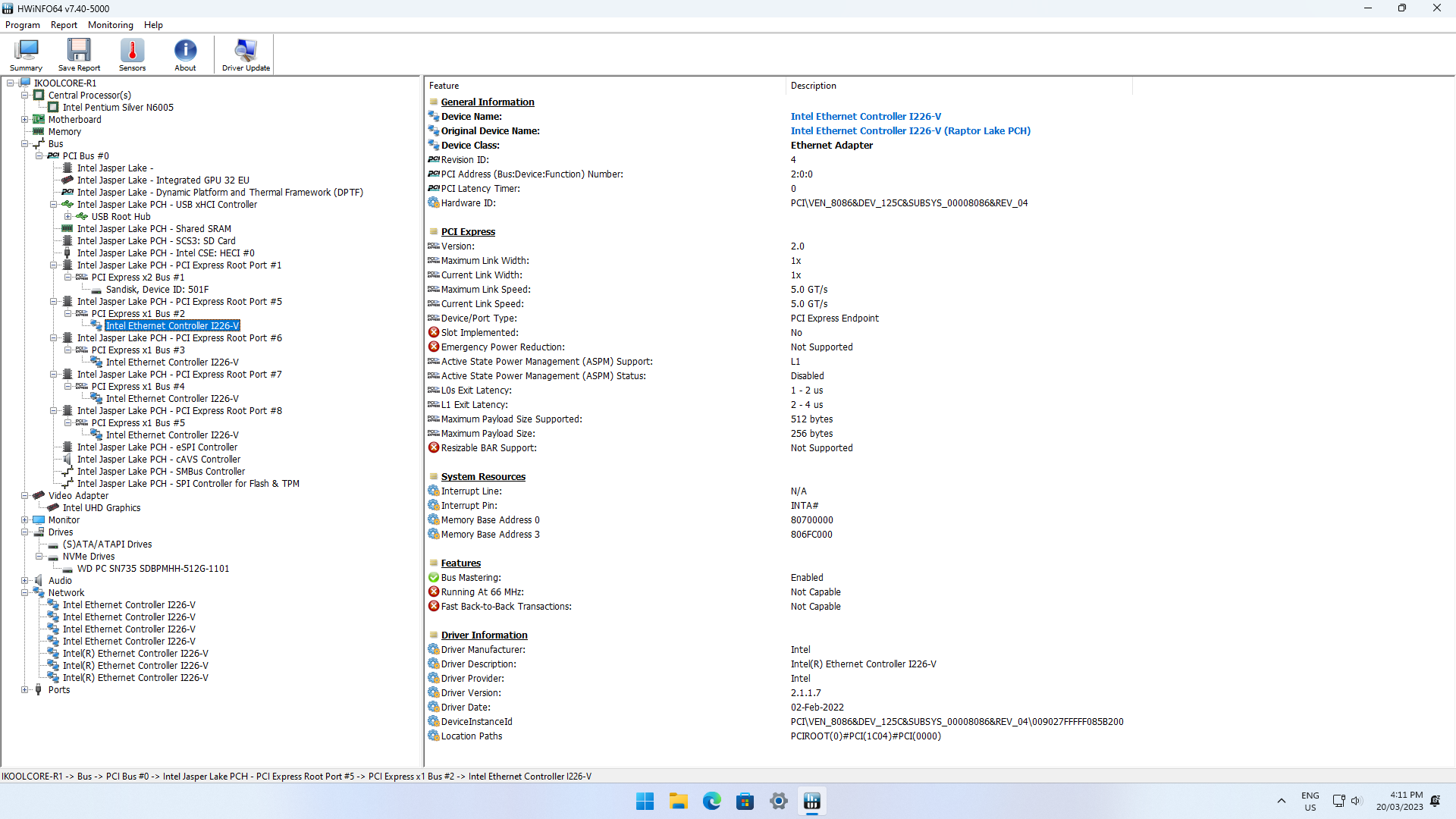Viewport: 1456px width, 819px height.
Task: Open Microsoft Edge from taskbar
Action: [711, 801]
